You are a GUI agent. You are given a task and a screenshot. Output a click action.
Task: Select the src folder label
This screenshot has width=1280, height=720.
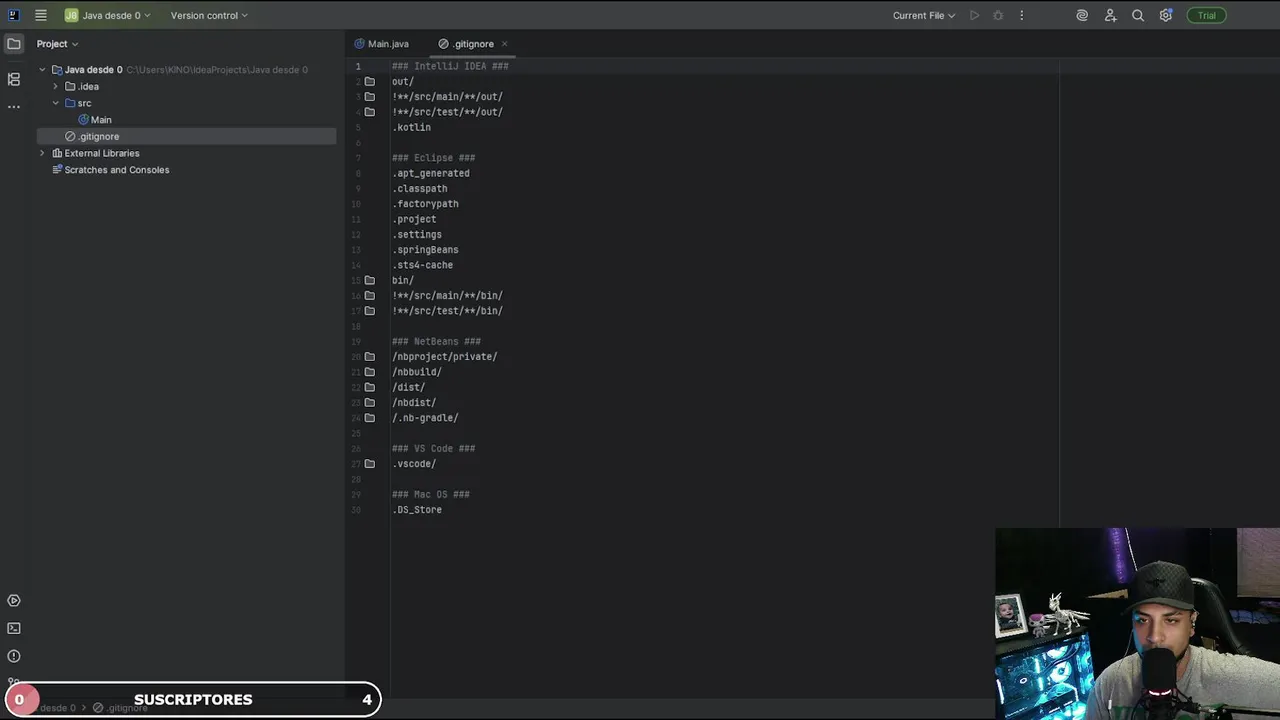pyautogui.click(x=85, y=103)
